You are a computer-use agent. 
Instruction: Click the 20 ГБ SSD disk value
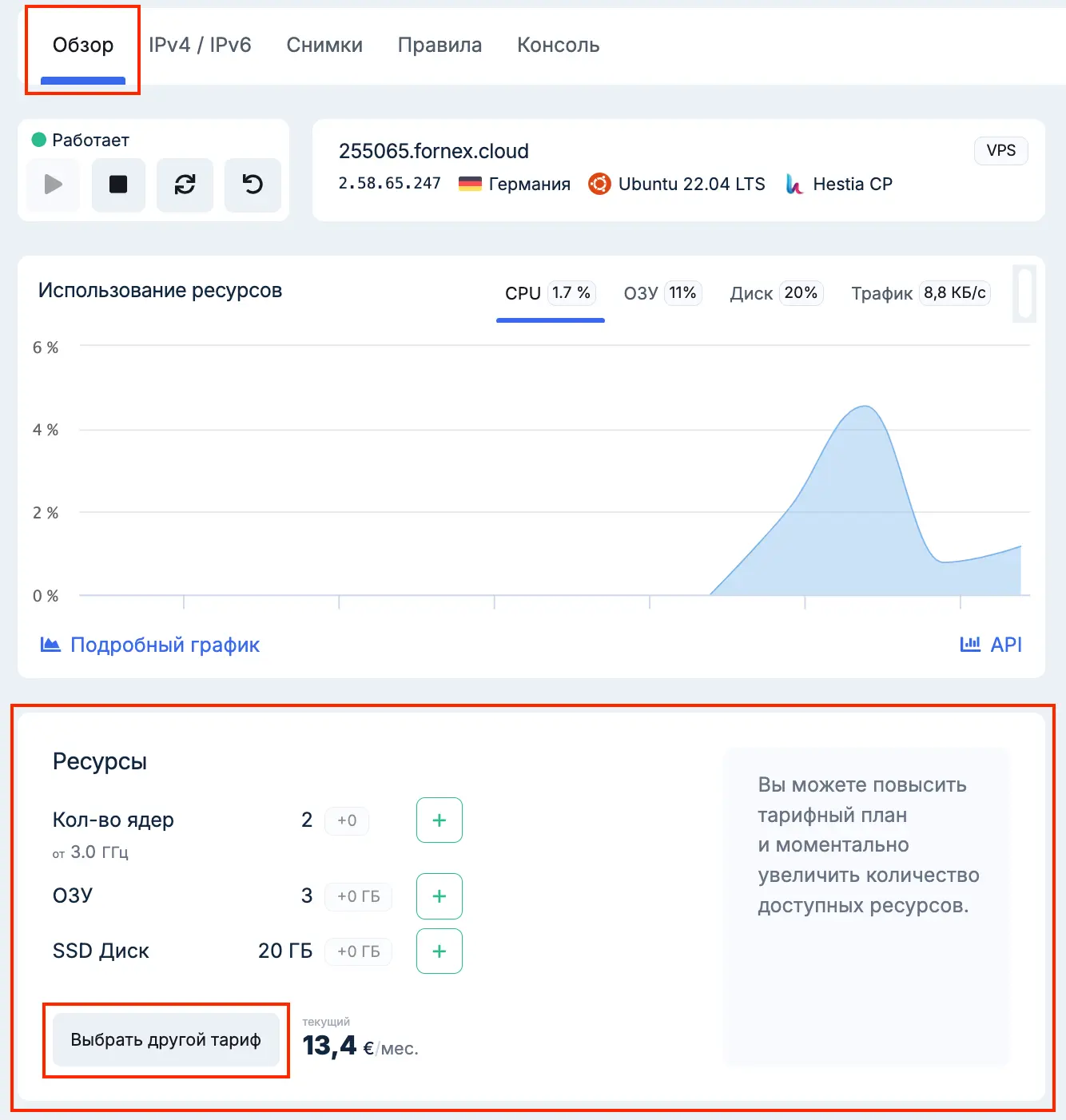coord(285,951)
